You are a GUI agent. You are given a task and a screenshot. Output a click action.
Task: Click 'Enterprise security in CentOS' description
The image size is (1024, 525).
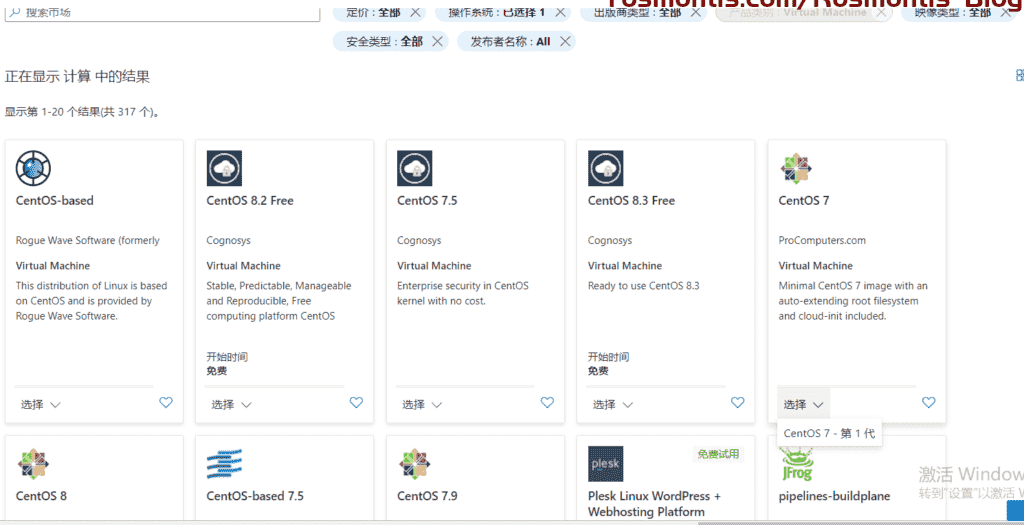[462, 293]
